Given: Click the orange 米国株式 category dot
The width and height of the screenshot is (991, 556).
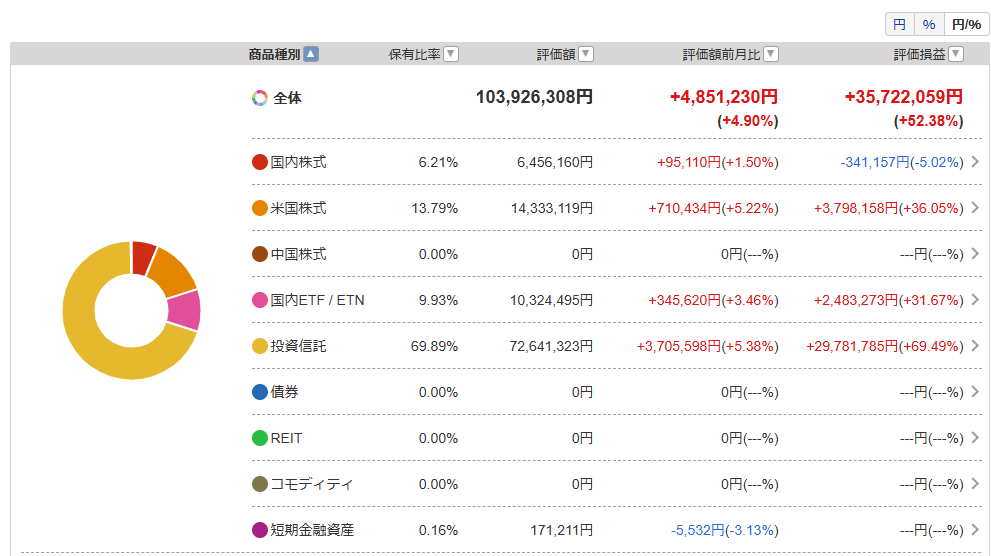Looking at the screenshot, I should (x=260, y=208).
